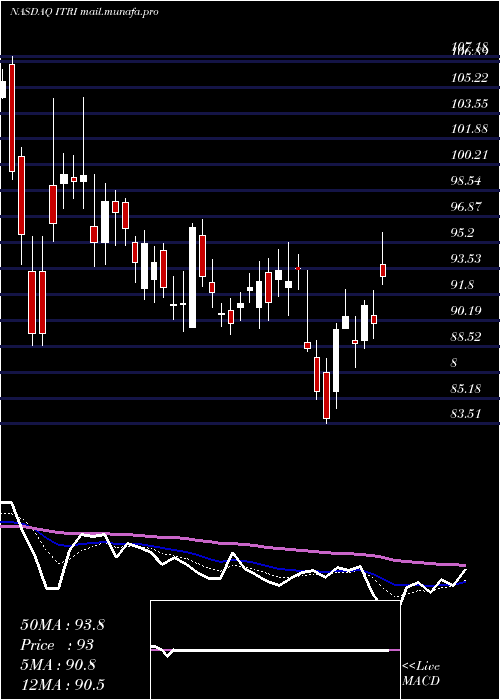
Task: Click the 90.19 price level label
Action: tap(466, 310)
